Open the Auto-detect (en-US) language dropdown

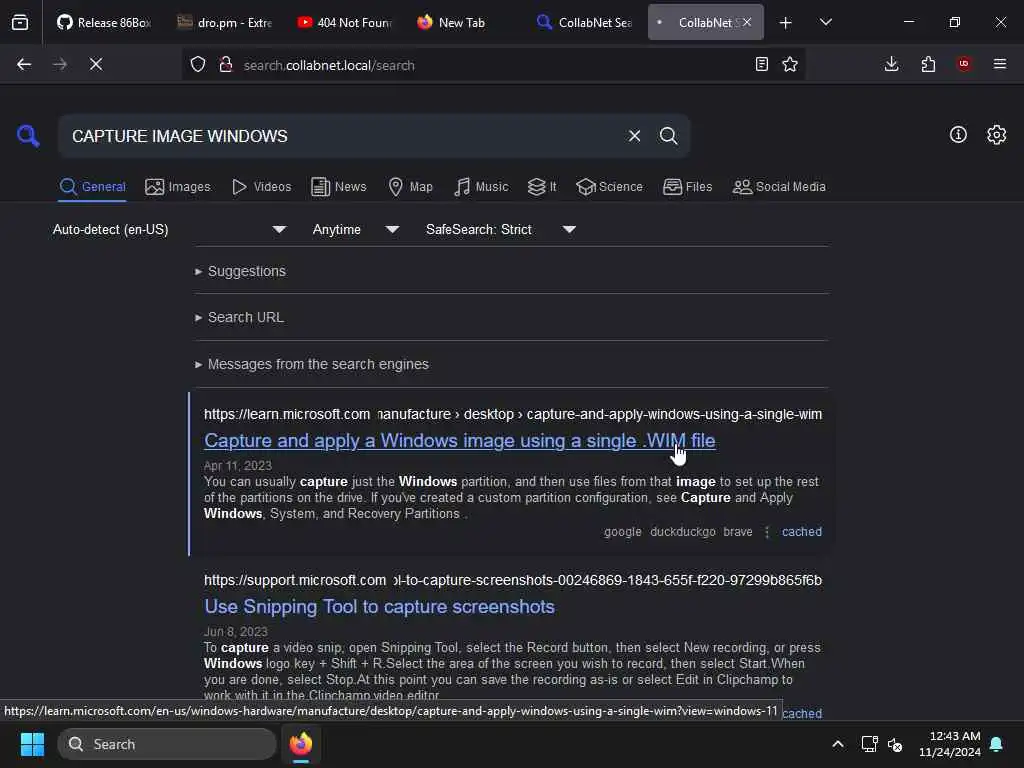click(169, 229)
